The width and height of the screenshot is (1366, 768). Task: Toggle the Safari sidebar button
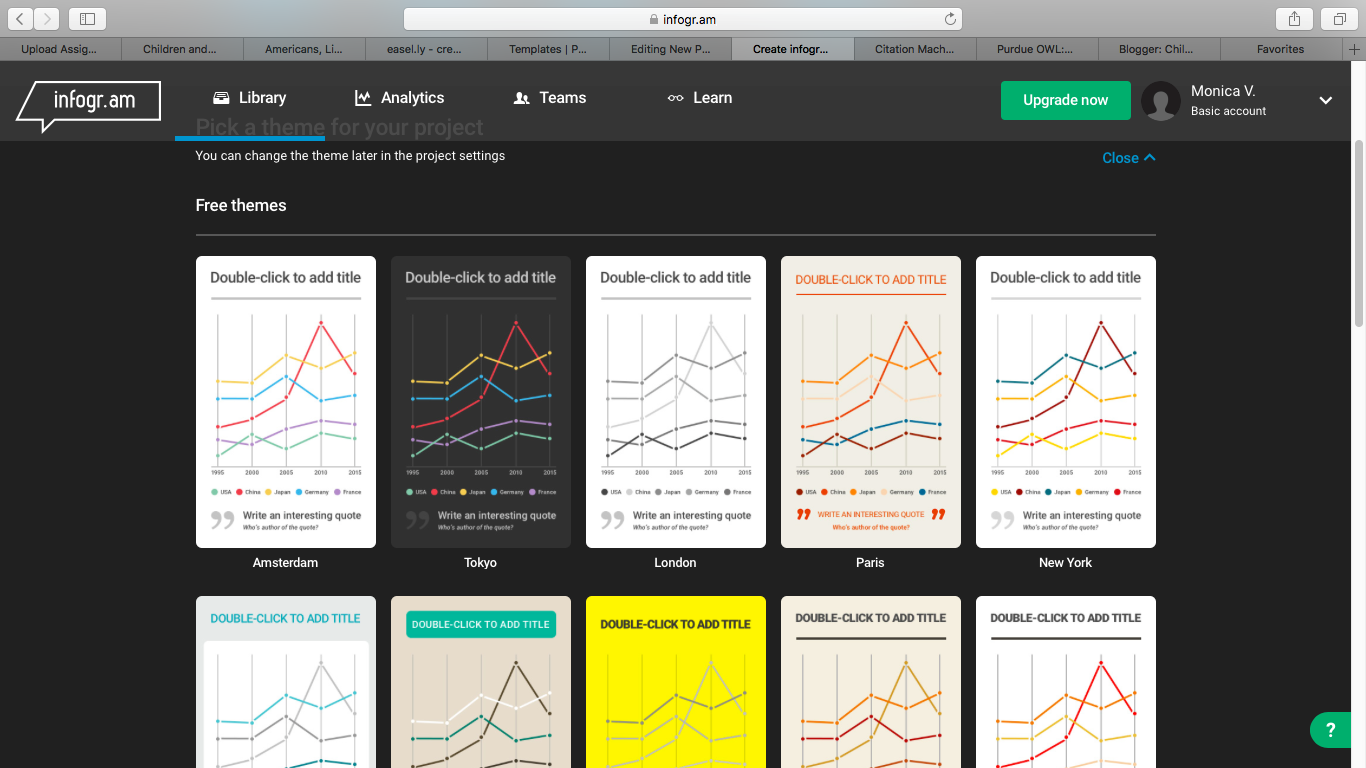pyautogui.click(x=87, y=19)
